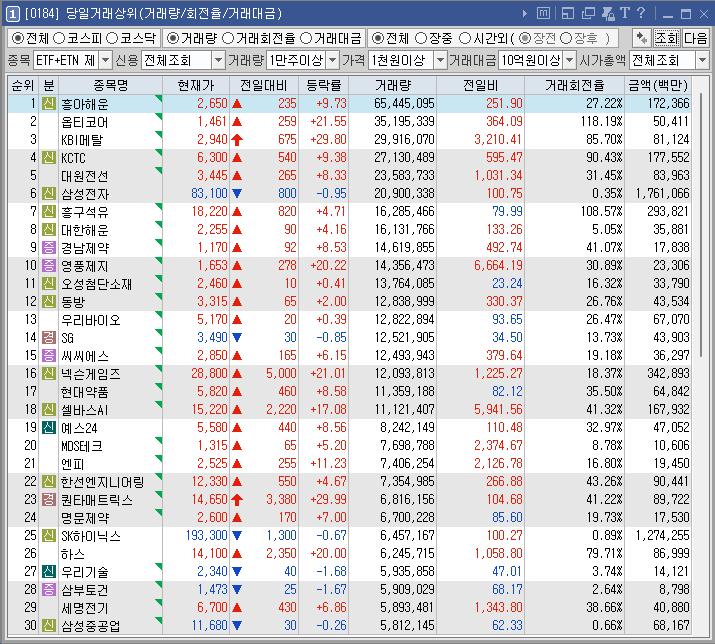Click the swap arrows icon left of 조회
Viewport: 715px width, 644px height.
642,38
